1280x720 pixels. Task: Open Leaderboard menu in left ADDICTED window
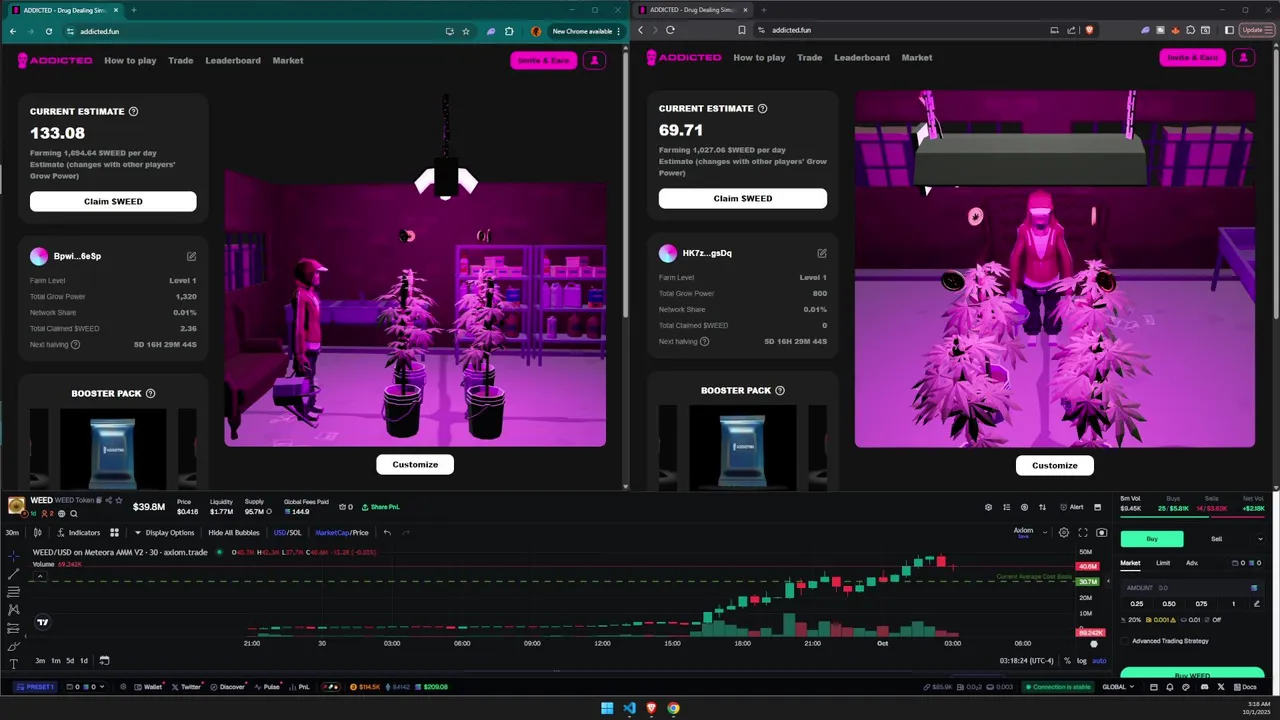(233, 60)
